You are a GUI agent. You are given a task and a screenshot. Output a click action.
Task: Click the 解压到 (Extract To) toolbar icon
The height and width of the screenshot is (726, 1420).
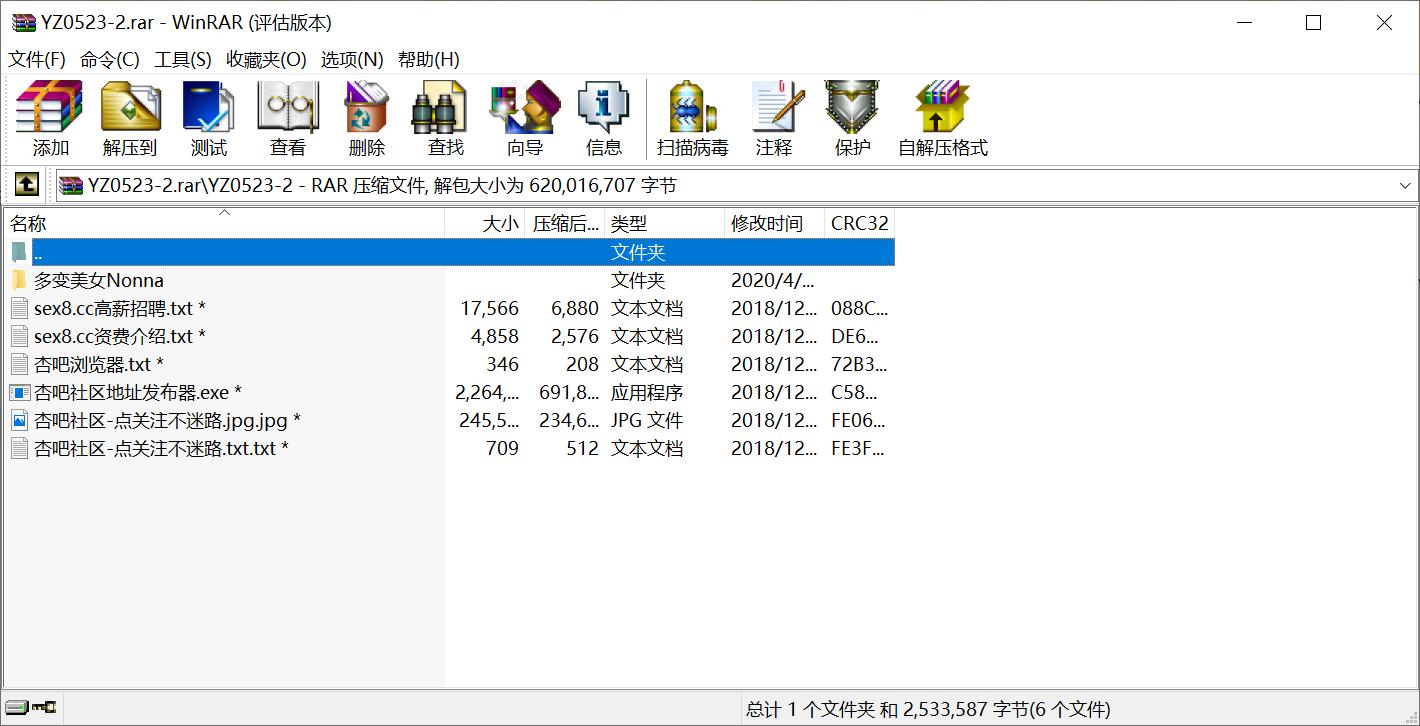pos(130,118)
